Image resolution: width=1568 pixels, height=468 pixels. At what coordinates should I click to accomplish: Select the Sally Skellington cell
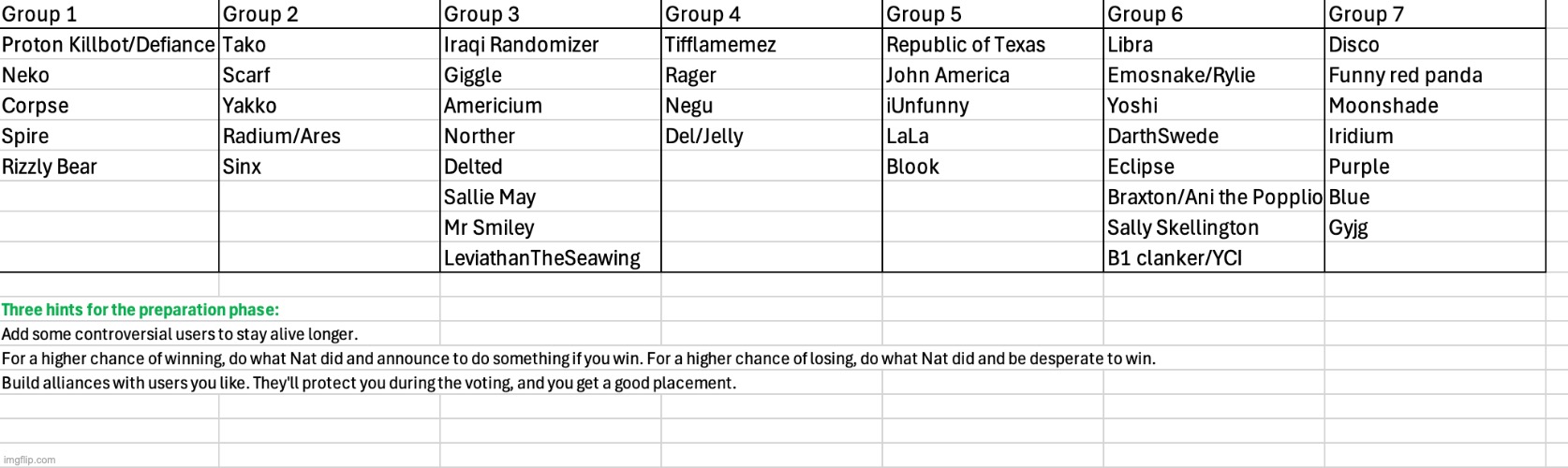(x=1214, y=227)
